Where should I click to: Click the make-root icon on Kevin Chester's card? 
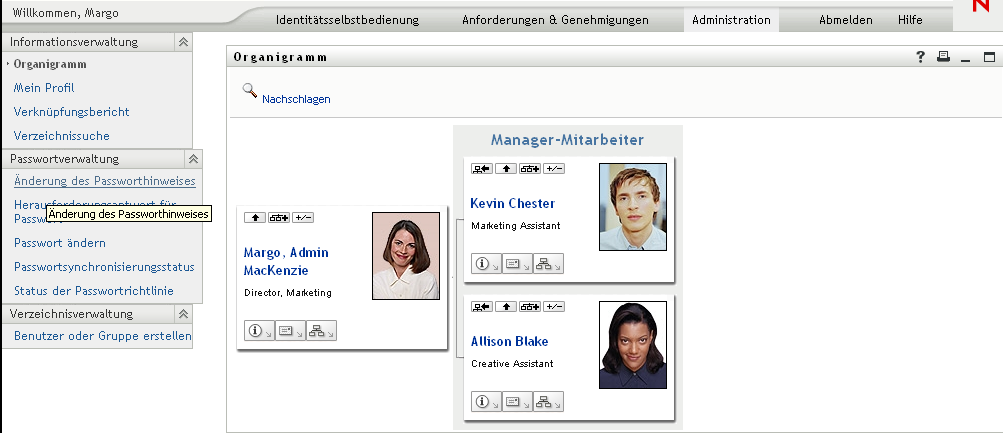click(x=482, y=169)
